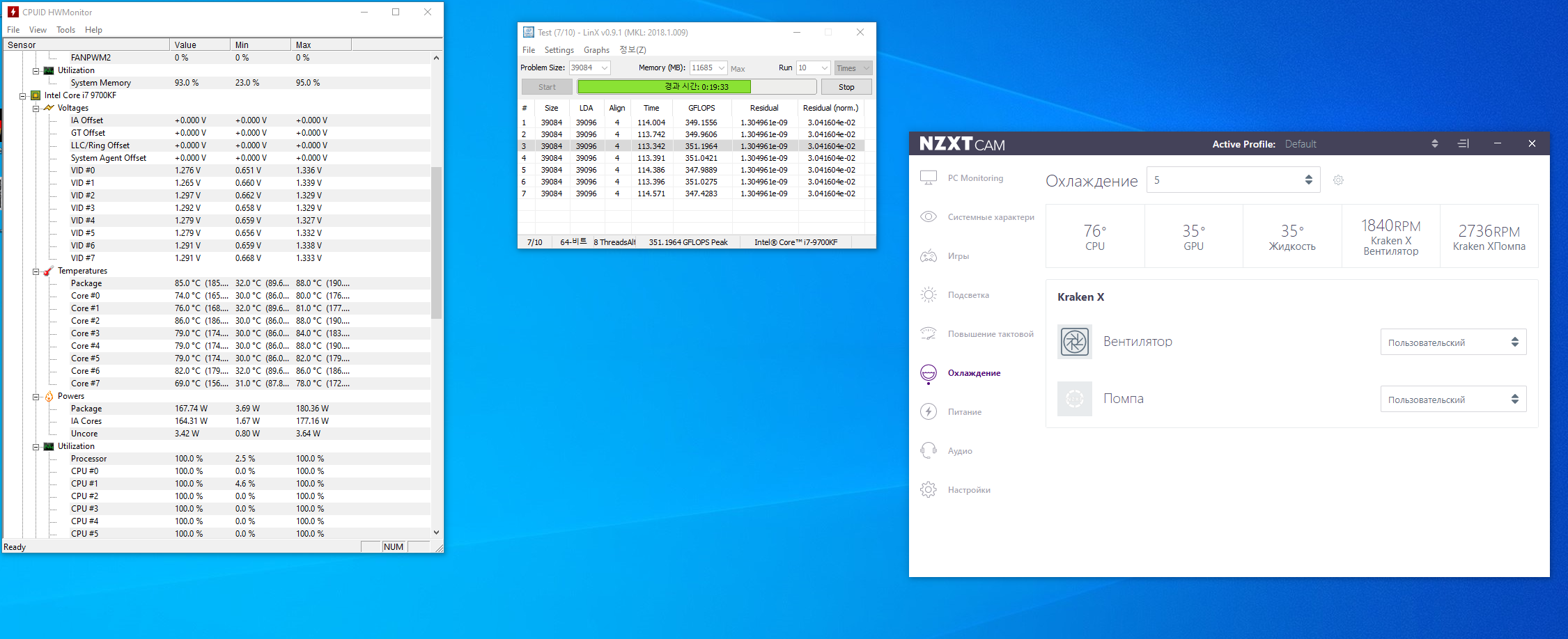The width and height of the screenshot is (1568, 639).
Task: Click icon of Utilization node below Powers
Action: click(49, 446)
